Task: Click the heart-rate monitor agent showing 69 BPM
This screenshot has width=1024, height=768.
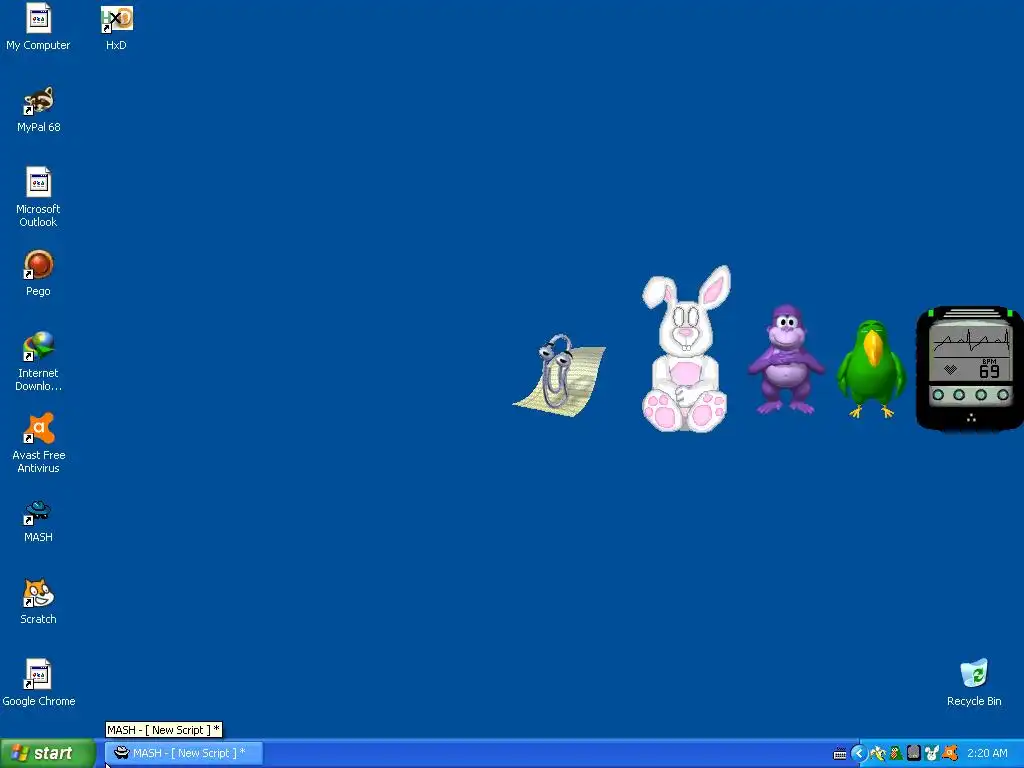Action: click(x=970, y=368)
